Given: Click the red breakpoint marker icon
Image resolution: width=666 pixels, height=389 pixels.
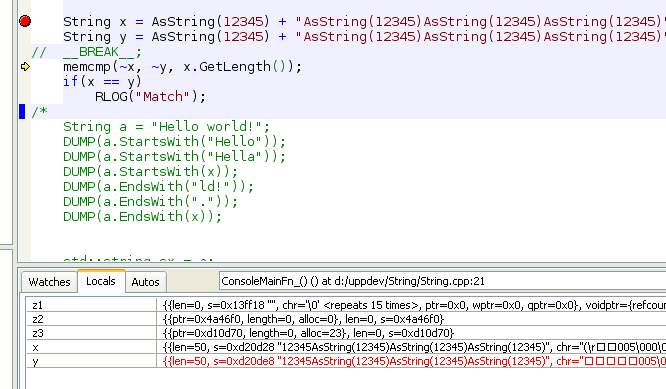Looking at the screenshot, I should point(25,21).
